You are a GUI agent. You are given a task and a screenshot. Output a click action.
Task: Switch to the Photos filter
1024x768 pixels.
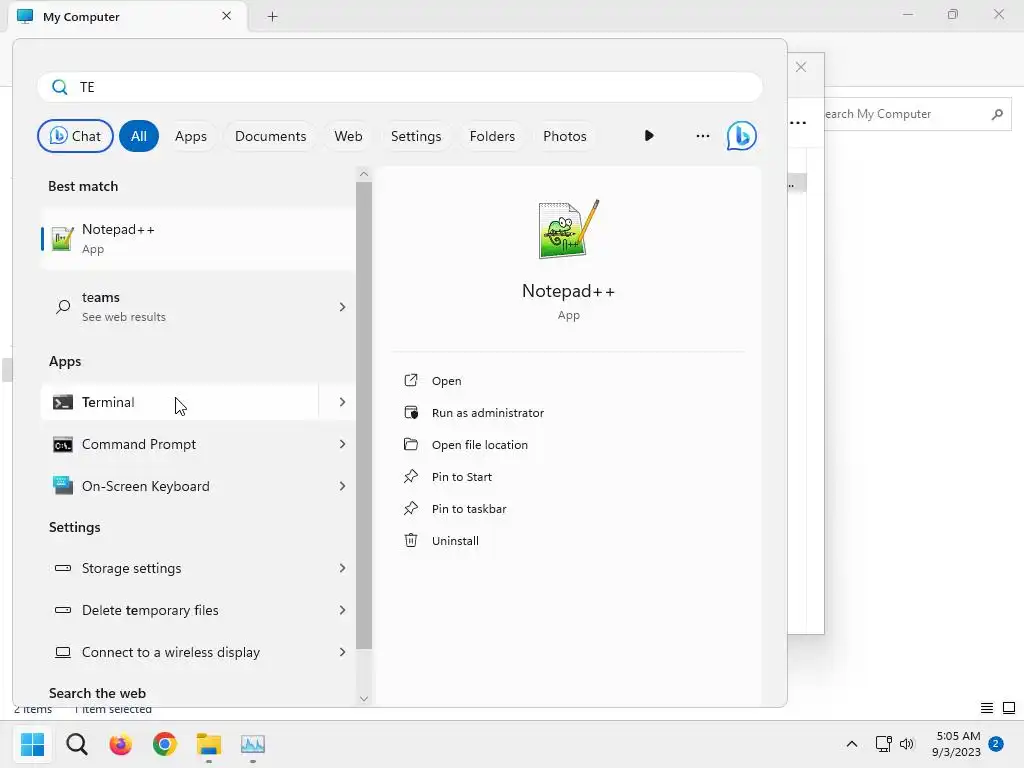click(565, 136)
